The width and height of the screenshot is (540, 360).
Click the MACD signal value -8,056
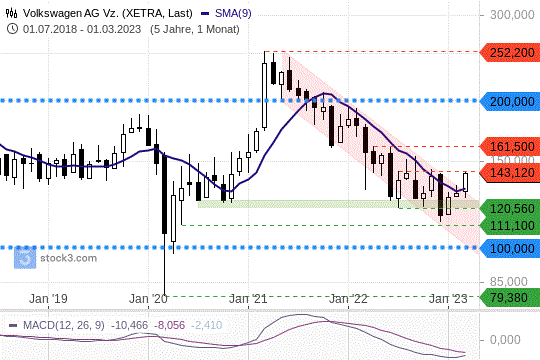(x=169, y=325)
